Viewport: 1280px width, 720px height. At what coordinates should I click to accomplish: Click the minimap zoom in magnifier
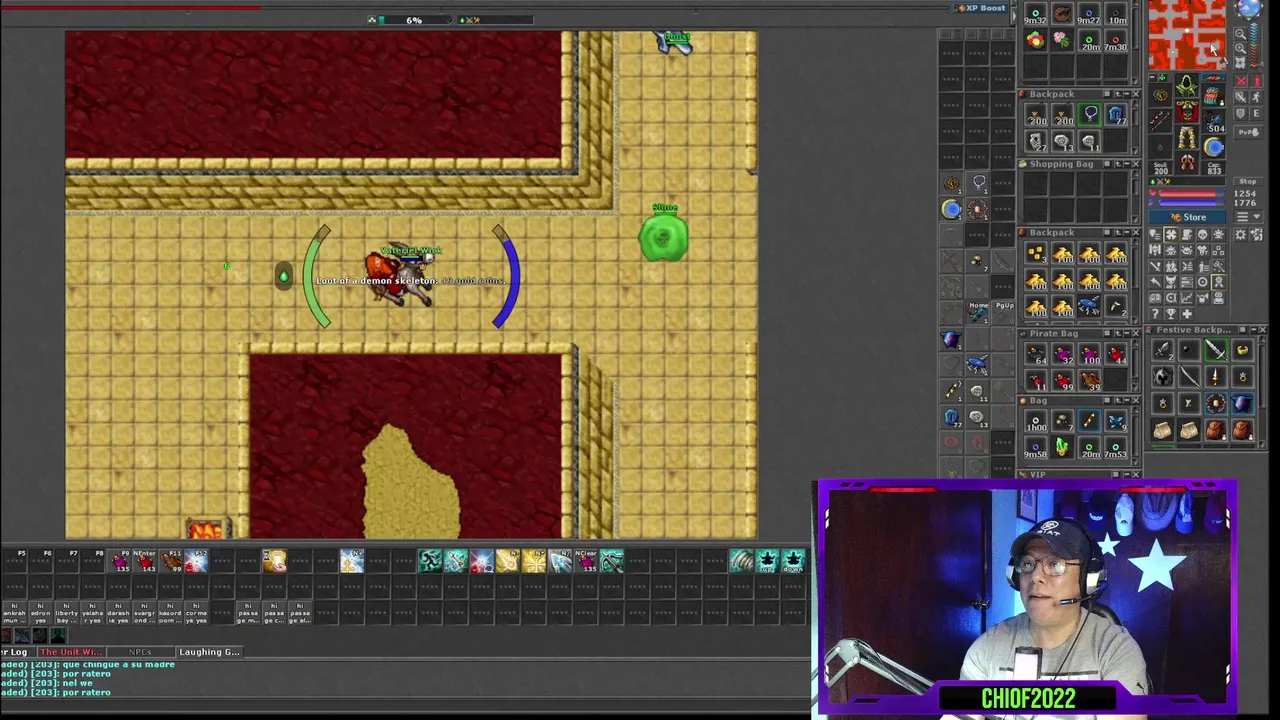(x=1240, y=48)
